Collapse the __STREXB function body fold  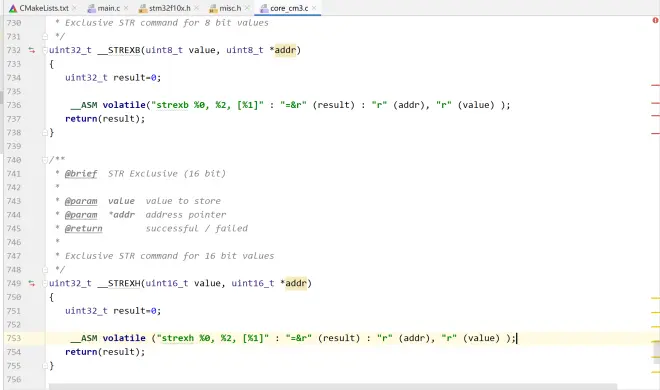[45, 50]
